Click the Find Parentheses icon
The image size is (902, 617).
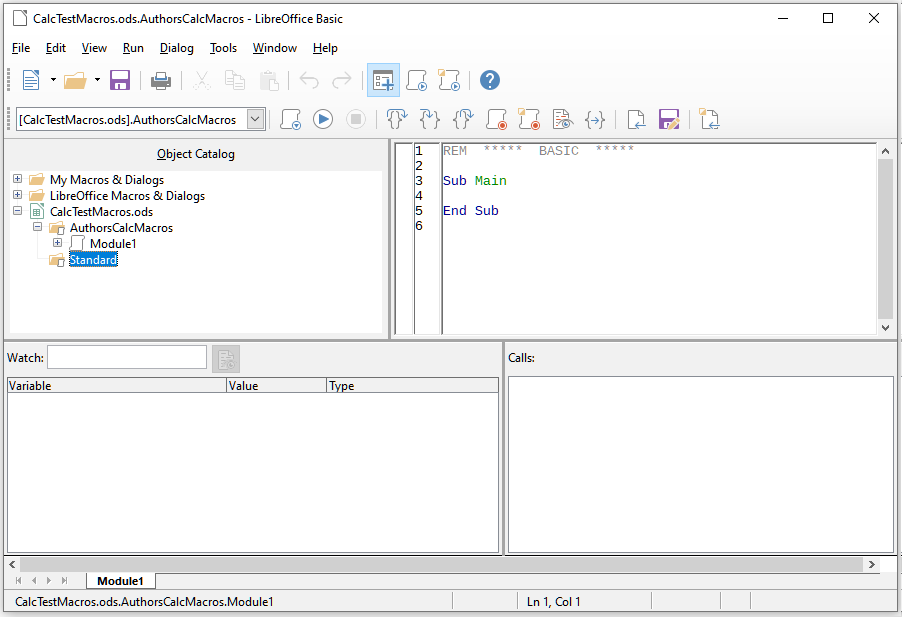[x=595, y=119]
